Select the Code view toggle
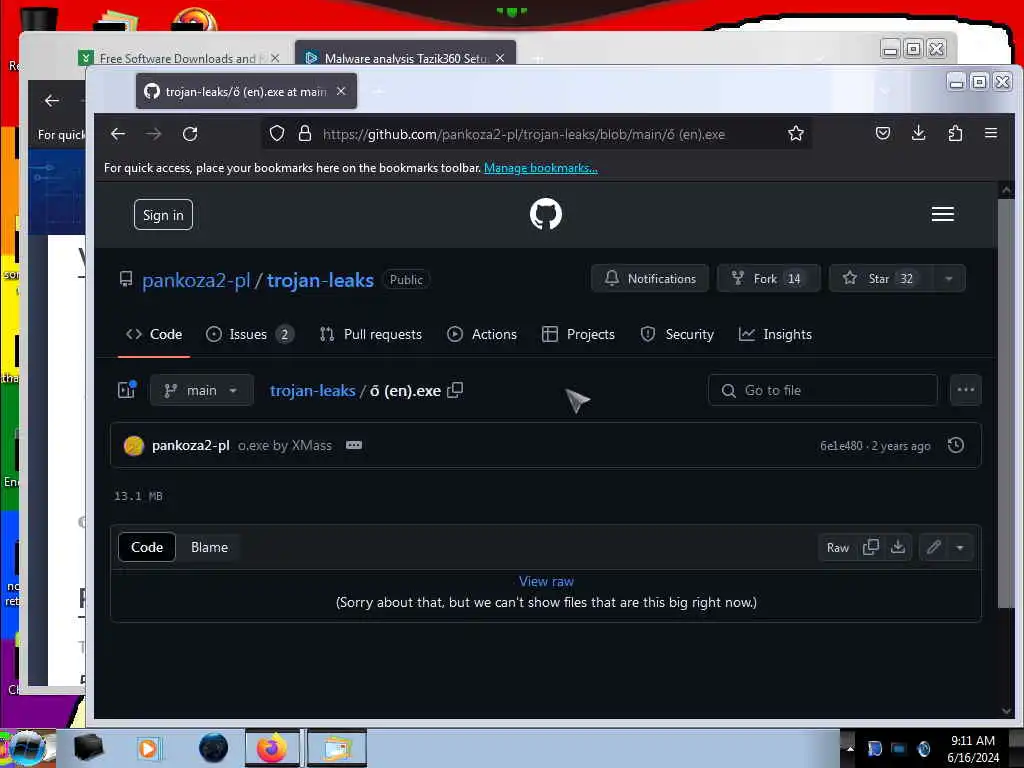This screenshot has width=1024, height=768. [147, 547]
